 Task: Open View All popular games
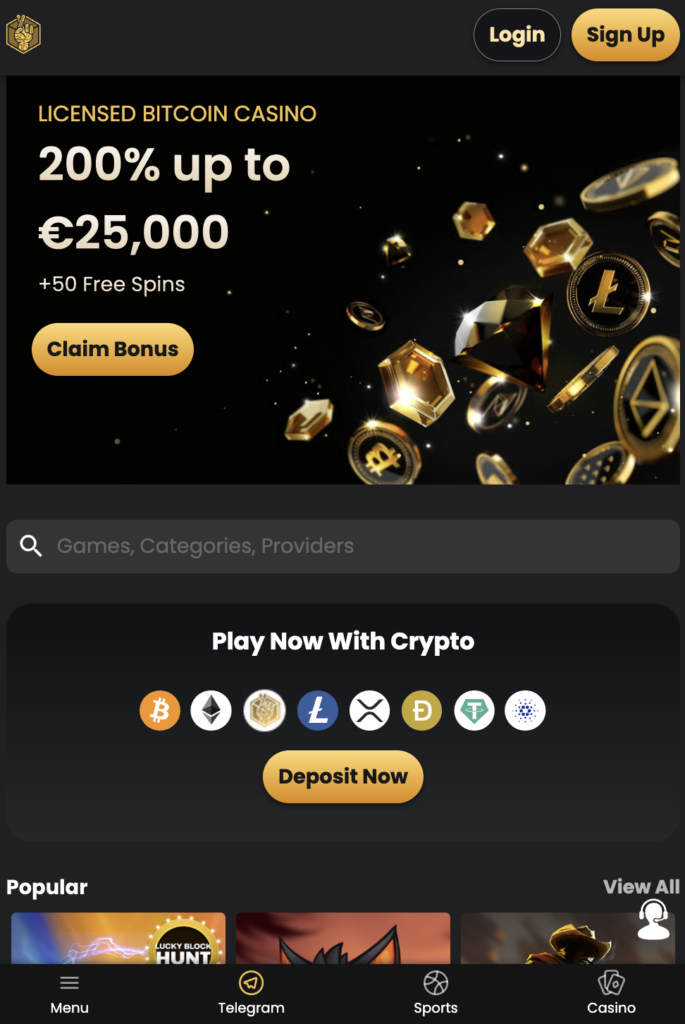pos(641,887)
